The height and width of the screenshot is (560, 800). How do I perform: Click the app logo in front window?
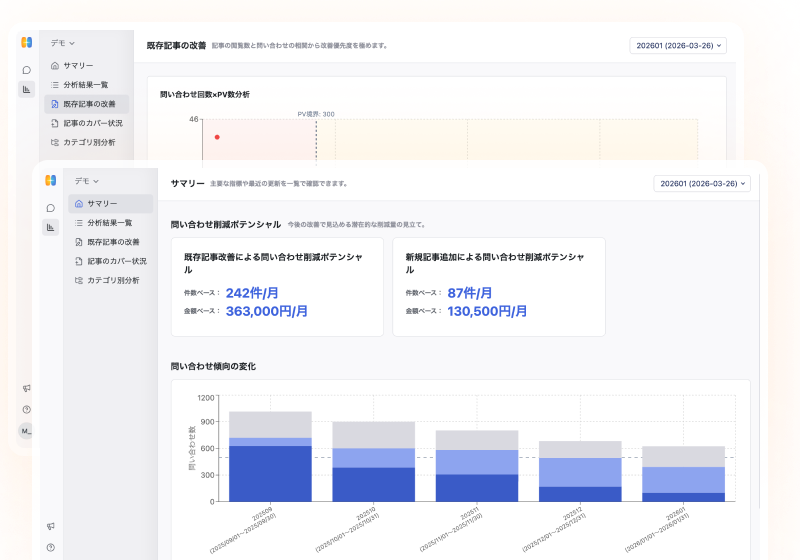click(51, 181)
